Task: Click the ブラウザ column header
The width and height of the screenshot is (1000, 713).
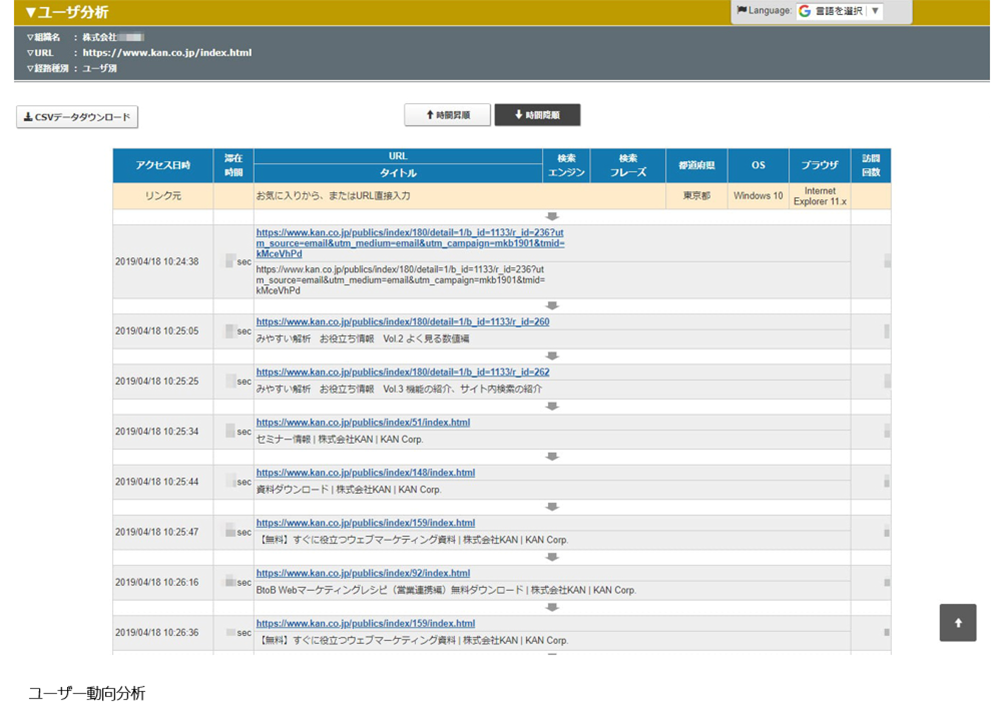Action: click(820, 166)
